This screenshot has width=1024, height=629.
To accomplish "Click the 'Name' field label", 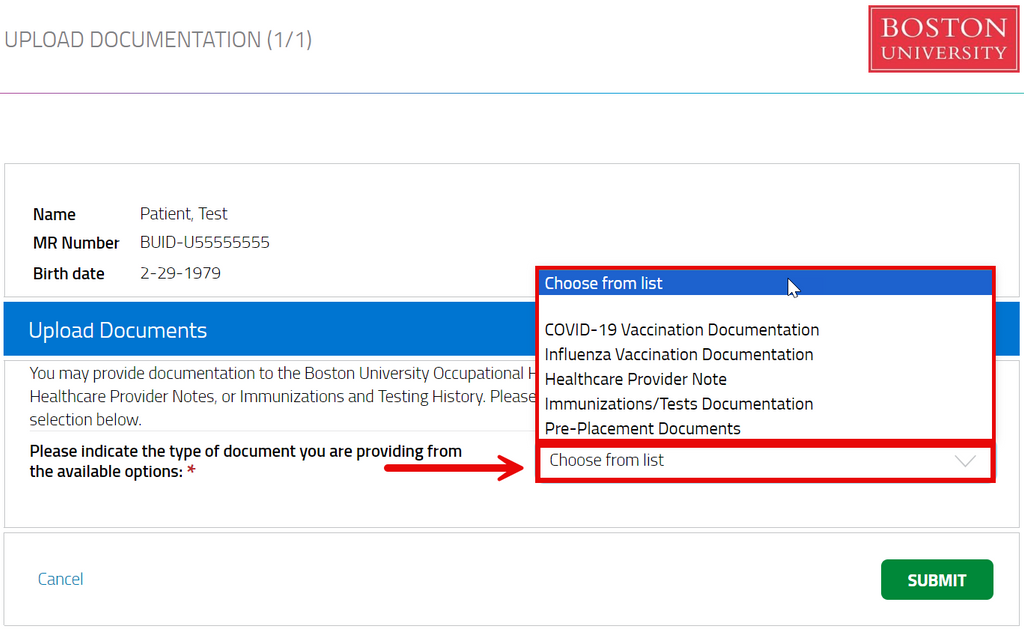I will 54,214.
